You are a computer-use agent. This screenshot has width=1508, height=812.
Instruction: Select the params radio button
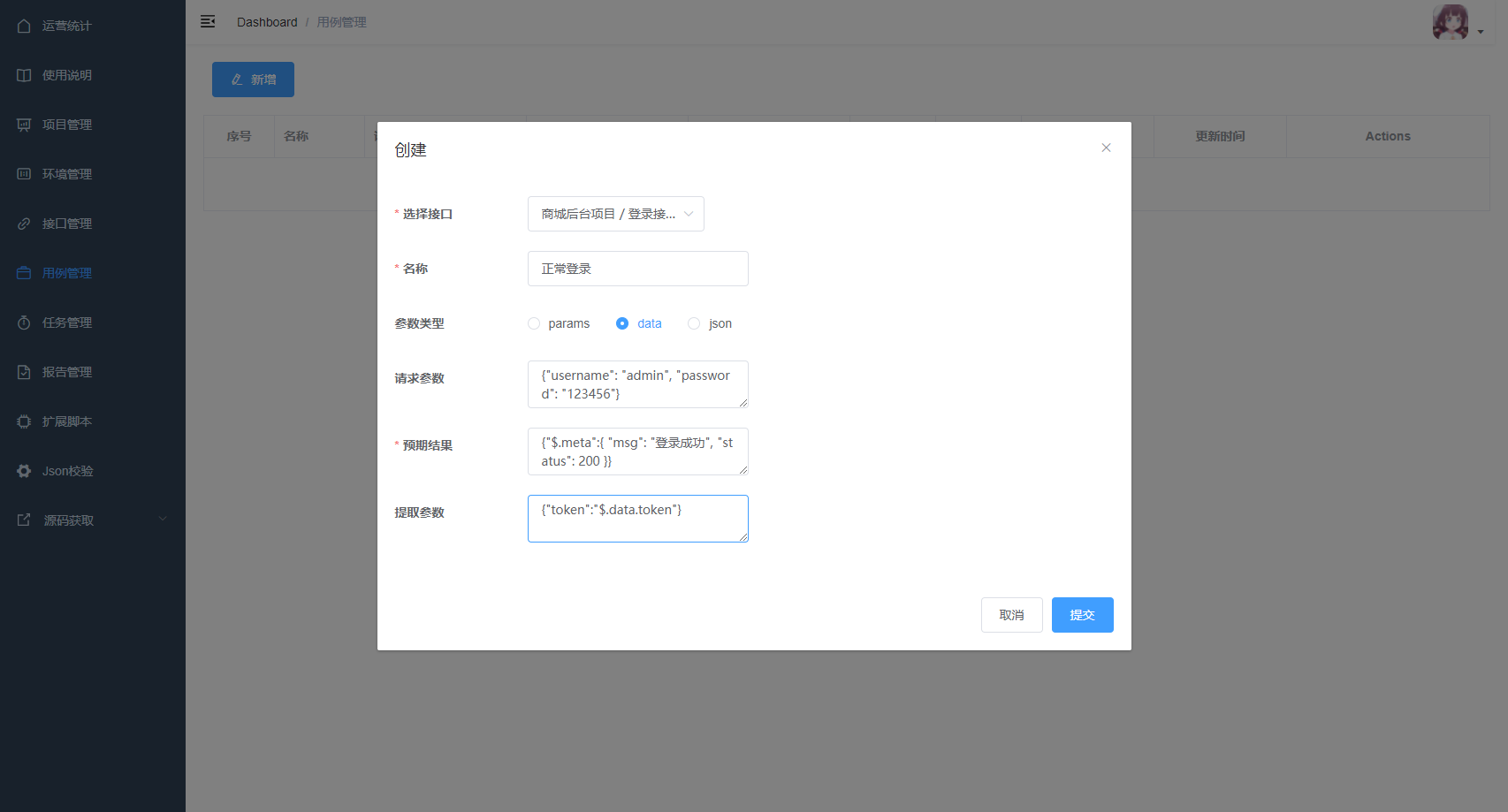click(x=534, y=323)
